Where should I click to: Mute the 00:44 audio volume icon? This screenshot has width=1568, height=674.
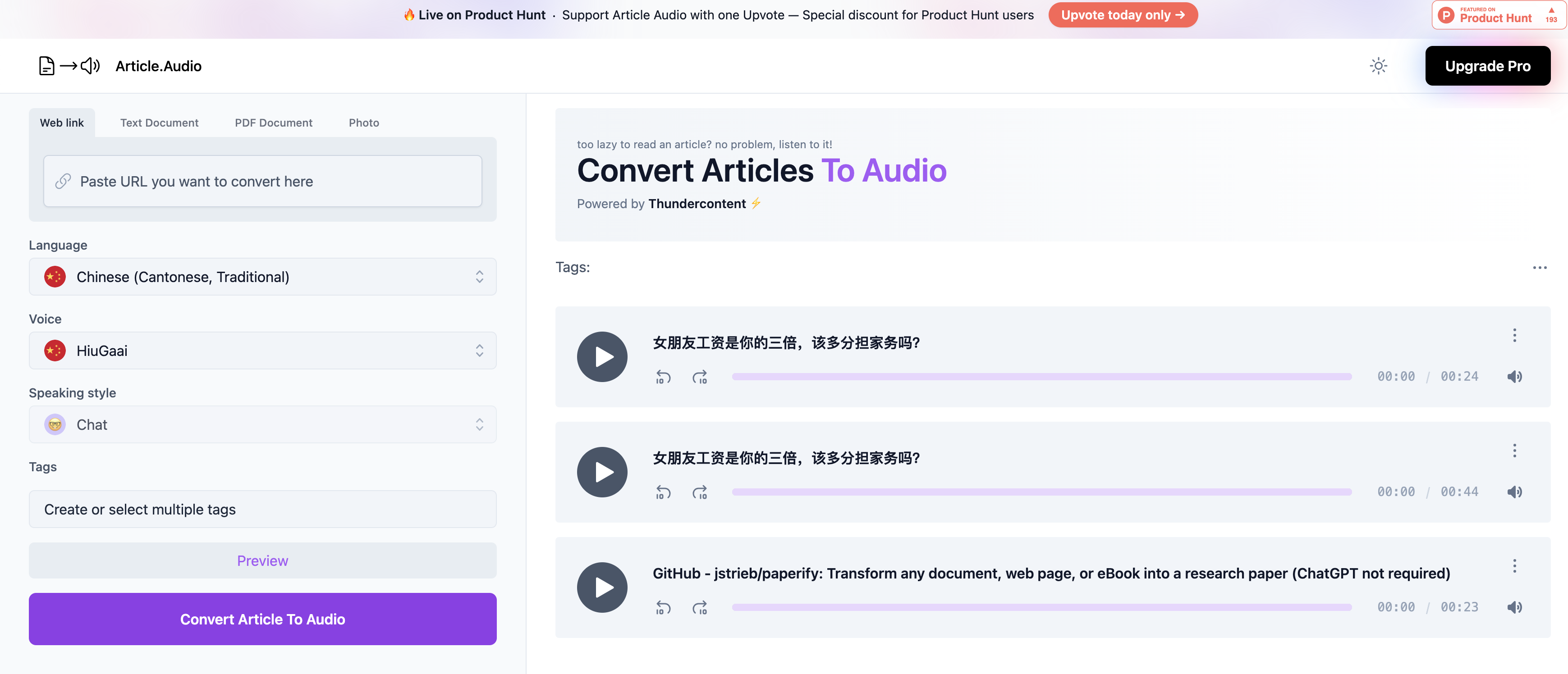pos(1514,492)
